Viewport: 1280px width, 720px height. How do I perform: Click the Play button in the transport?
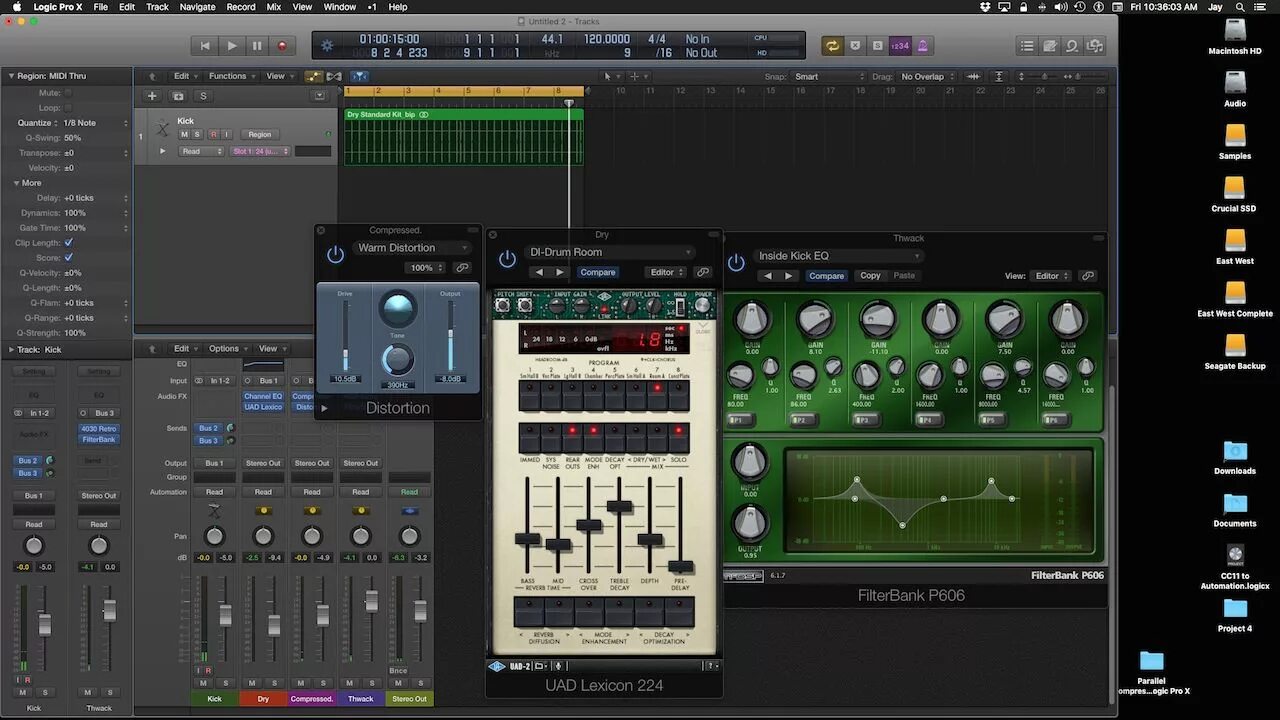click(232, 45)
